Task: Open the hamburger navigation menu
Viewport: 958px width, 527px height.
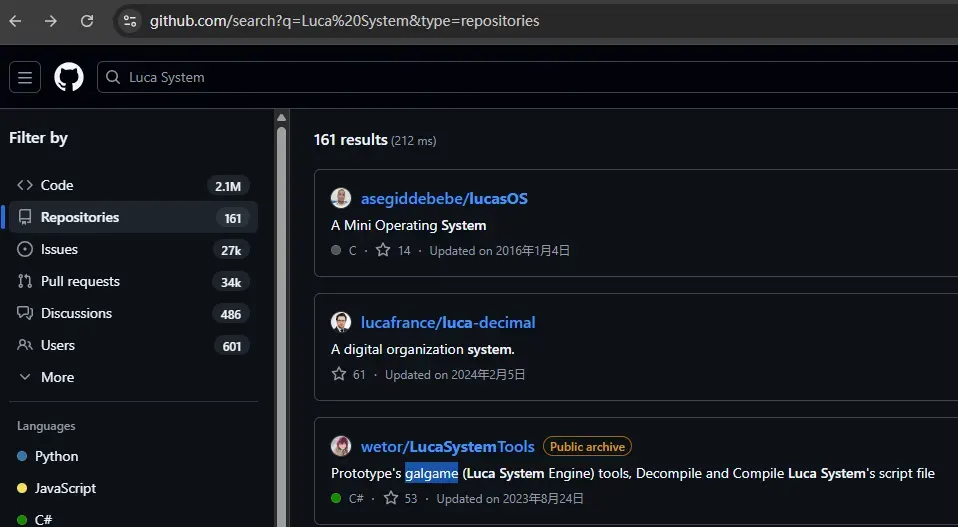Action: (x=25, y=78)
